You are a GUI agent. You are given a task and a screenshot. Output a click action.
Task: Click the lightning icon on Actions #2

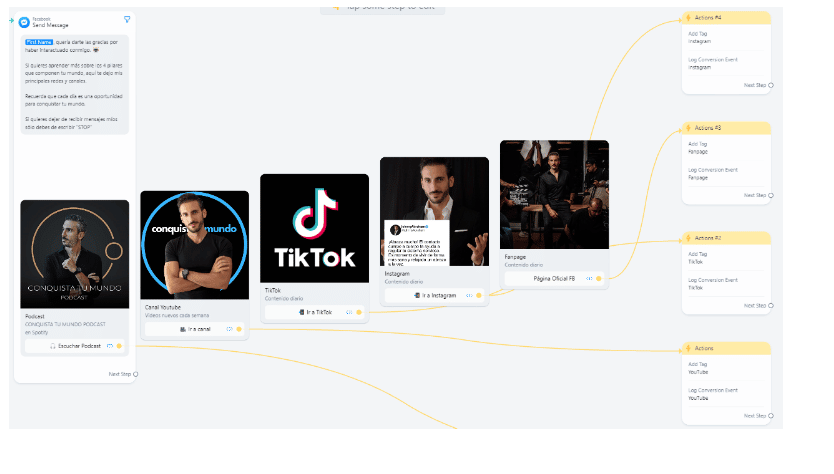688,238
